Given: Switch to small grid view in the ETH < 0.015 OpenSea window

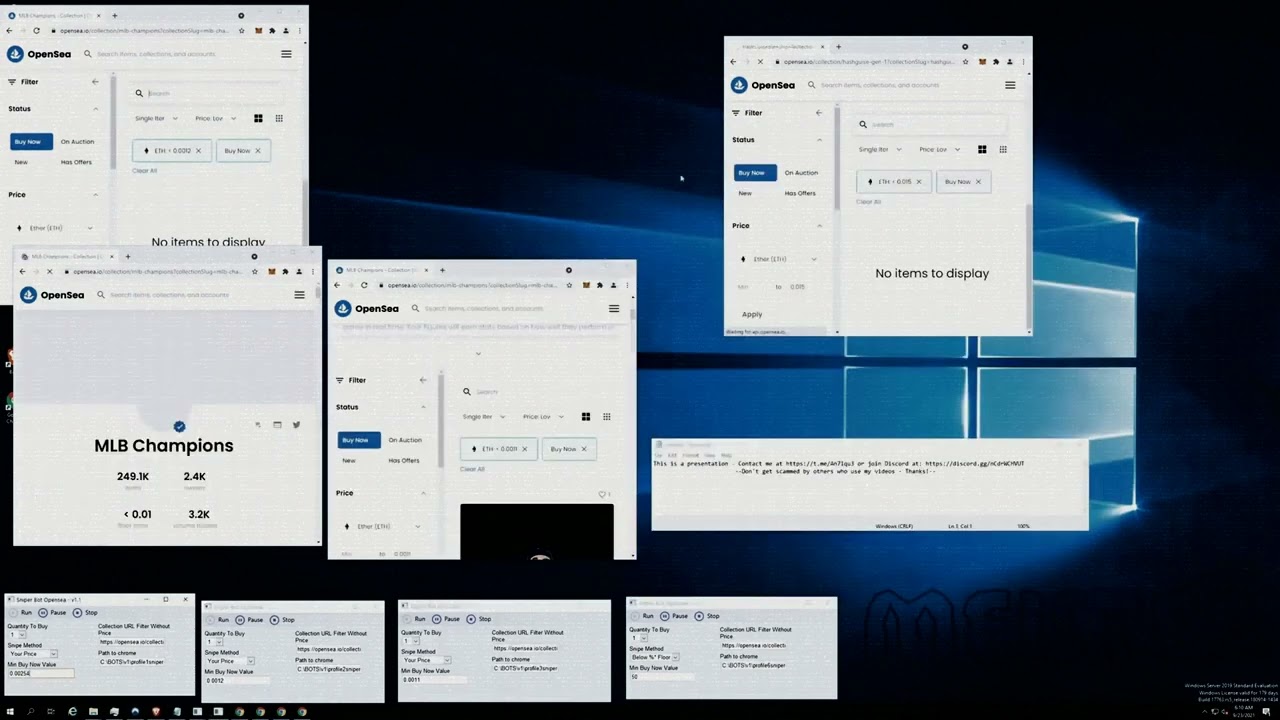Looking at the screenshot, I should [1003, 149].
